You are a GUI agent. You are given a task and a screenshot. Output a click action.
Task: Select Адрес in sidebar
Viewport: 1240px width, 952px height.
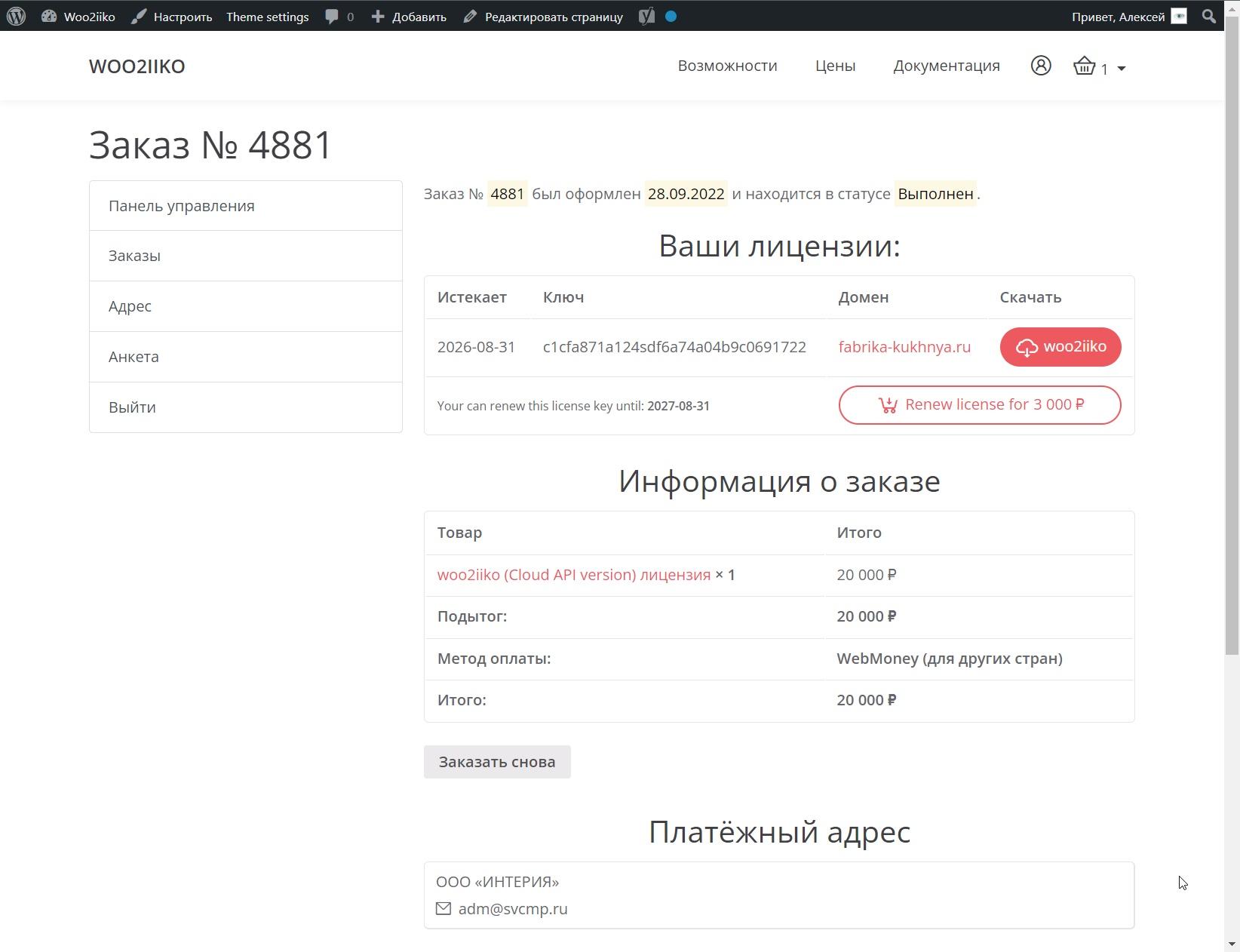click(x=246, y=306)
